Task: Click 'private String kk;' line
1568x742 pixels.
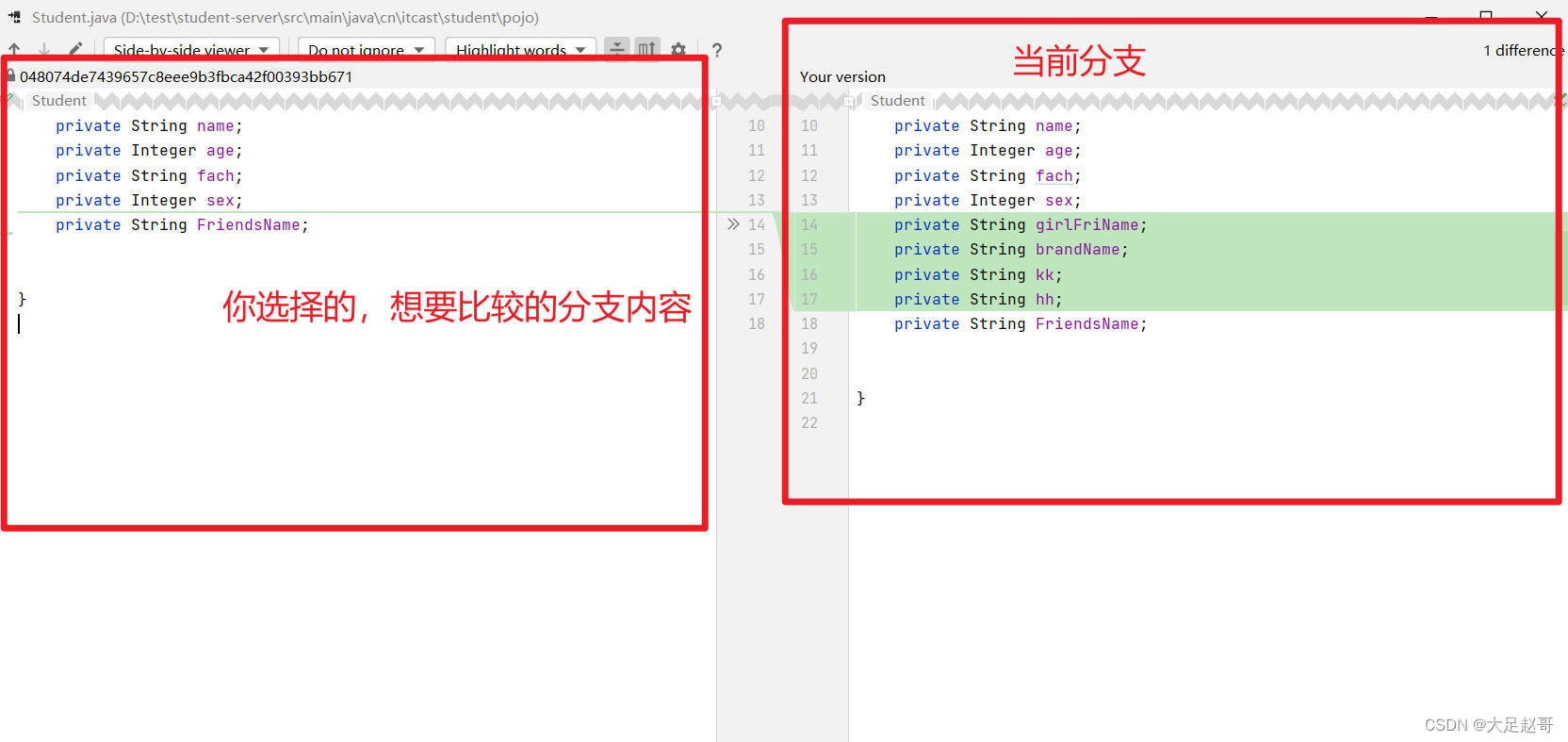Action: point(978,274)
